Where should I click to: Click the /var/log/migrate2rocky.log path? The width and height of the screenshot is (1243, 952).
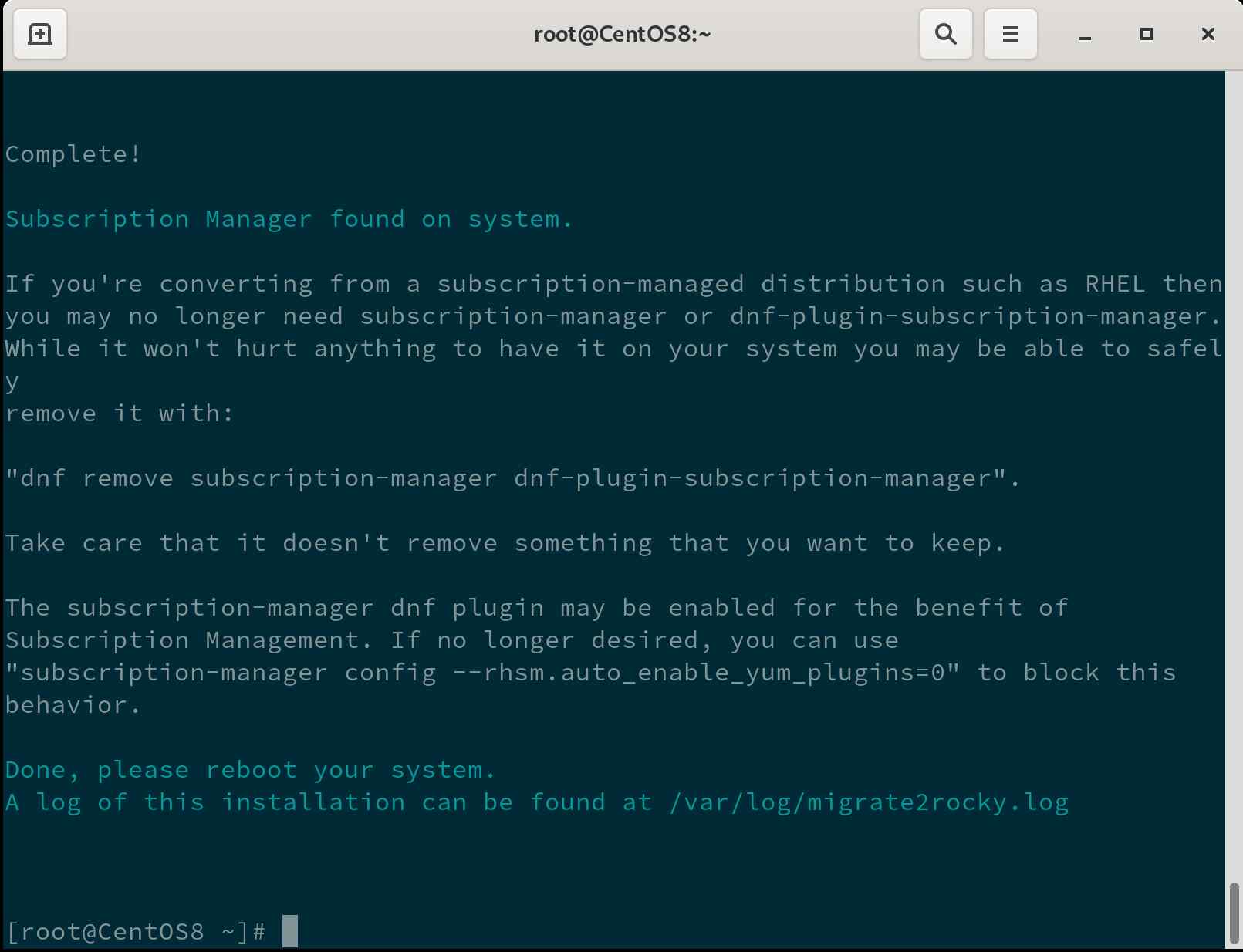(x=869, y=802)
